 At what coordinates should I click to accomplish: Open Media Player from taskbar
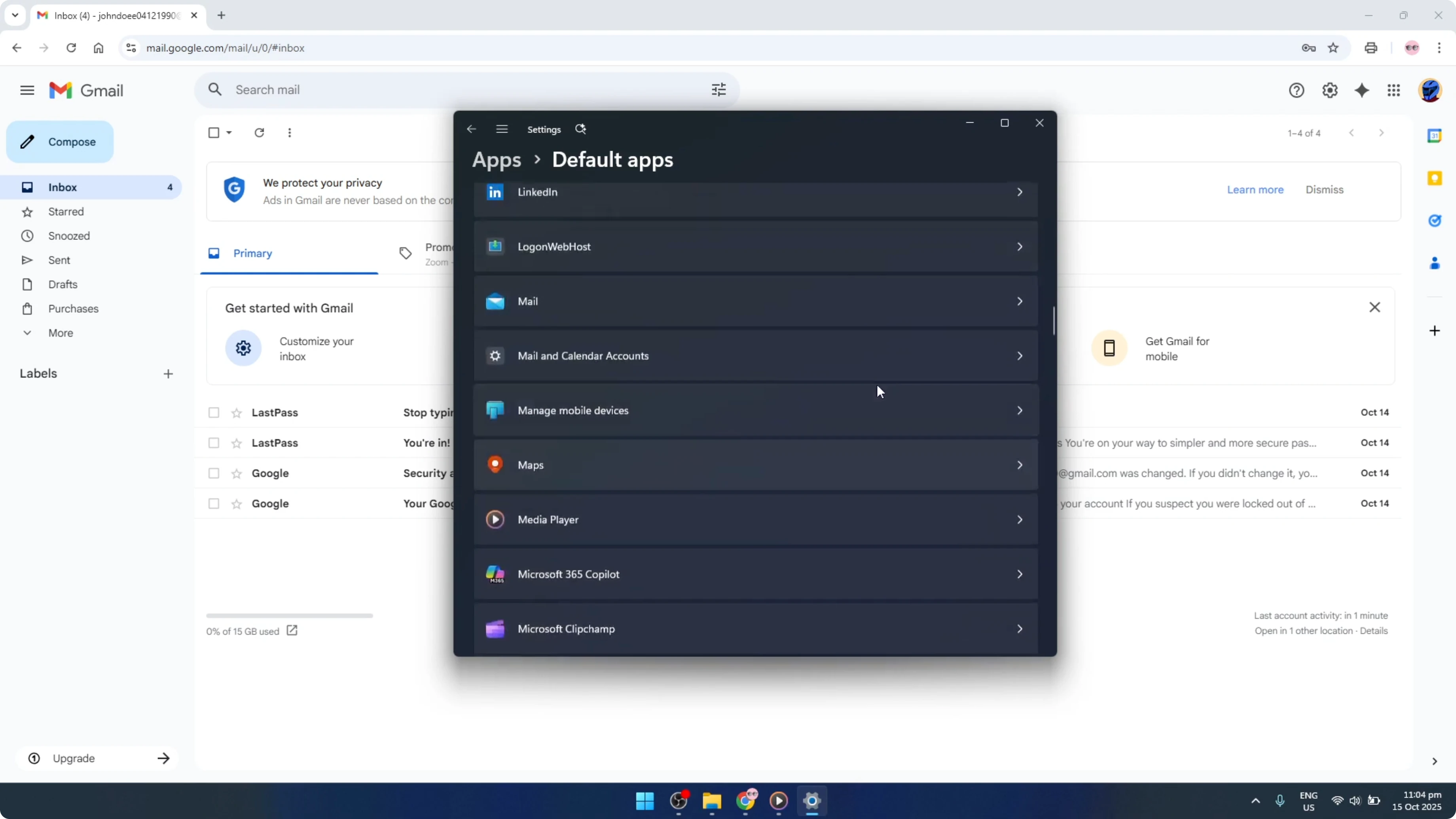(778, 801)
